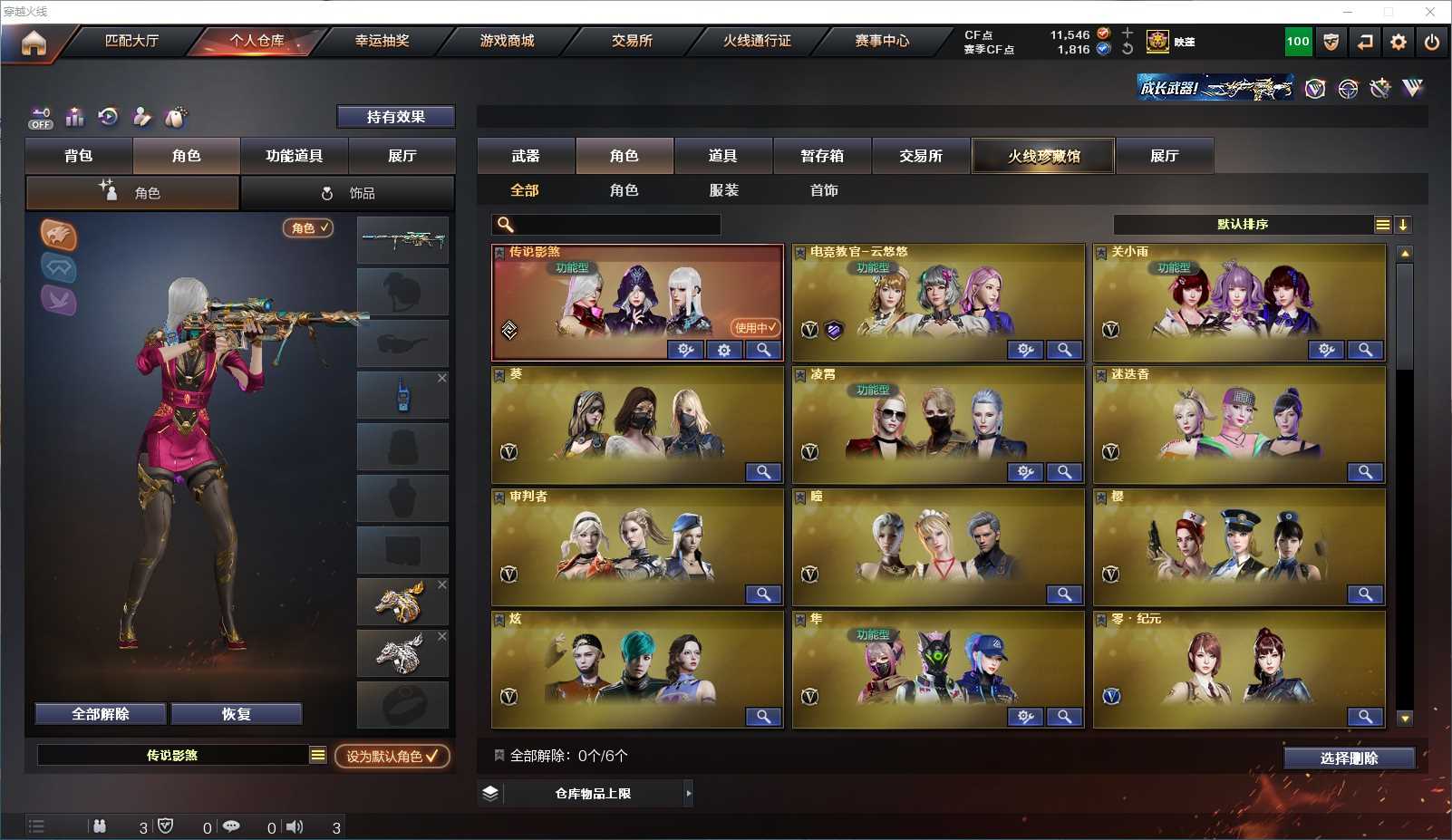1452x840 pixels.
Task: Toggle the OFF switch above 背包 tab
Action: pos(41,118)
